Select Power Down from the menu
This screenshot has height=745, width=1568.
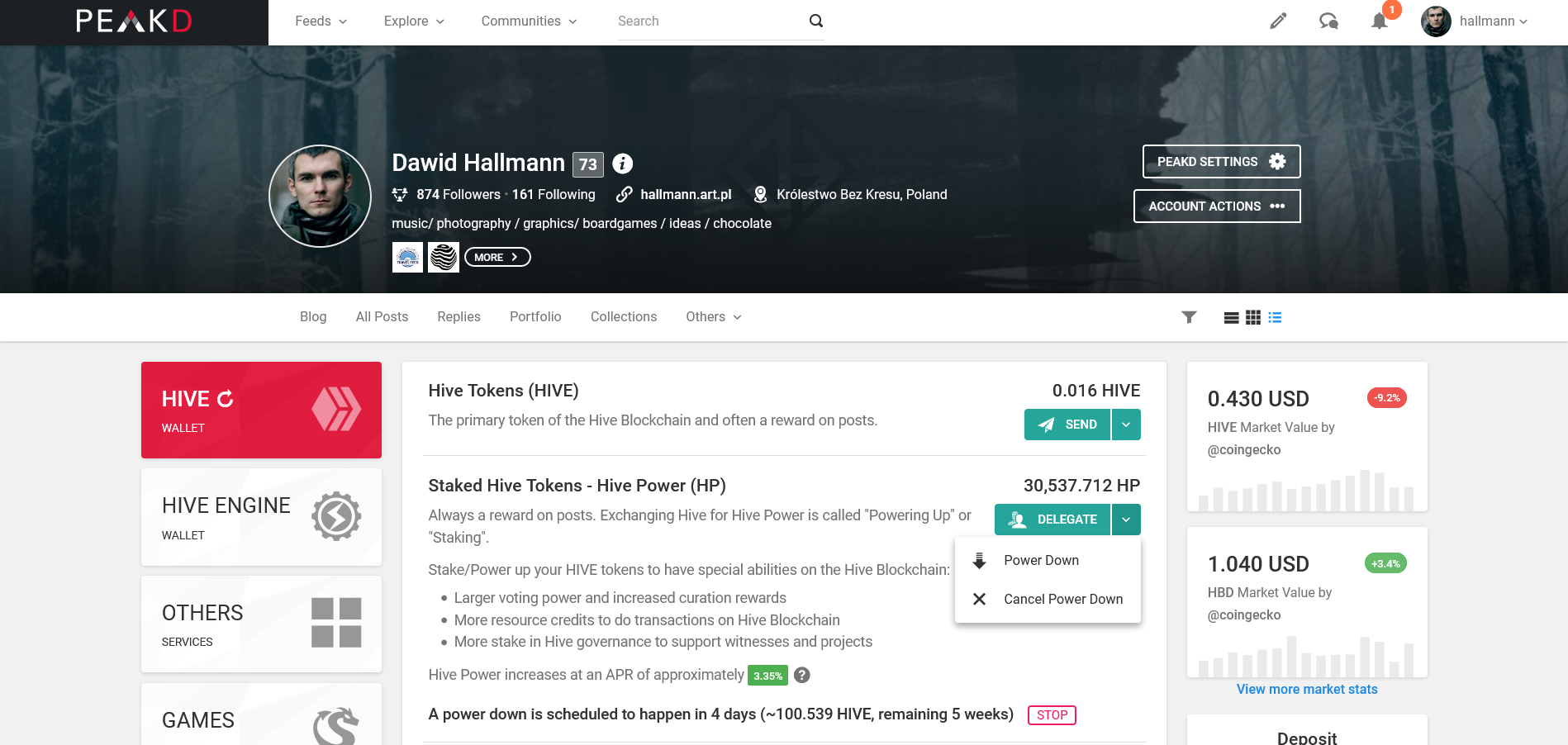tap(1048, 560)
